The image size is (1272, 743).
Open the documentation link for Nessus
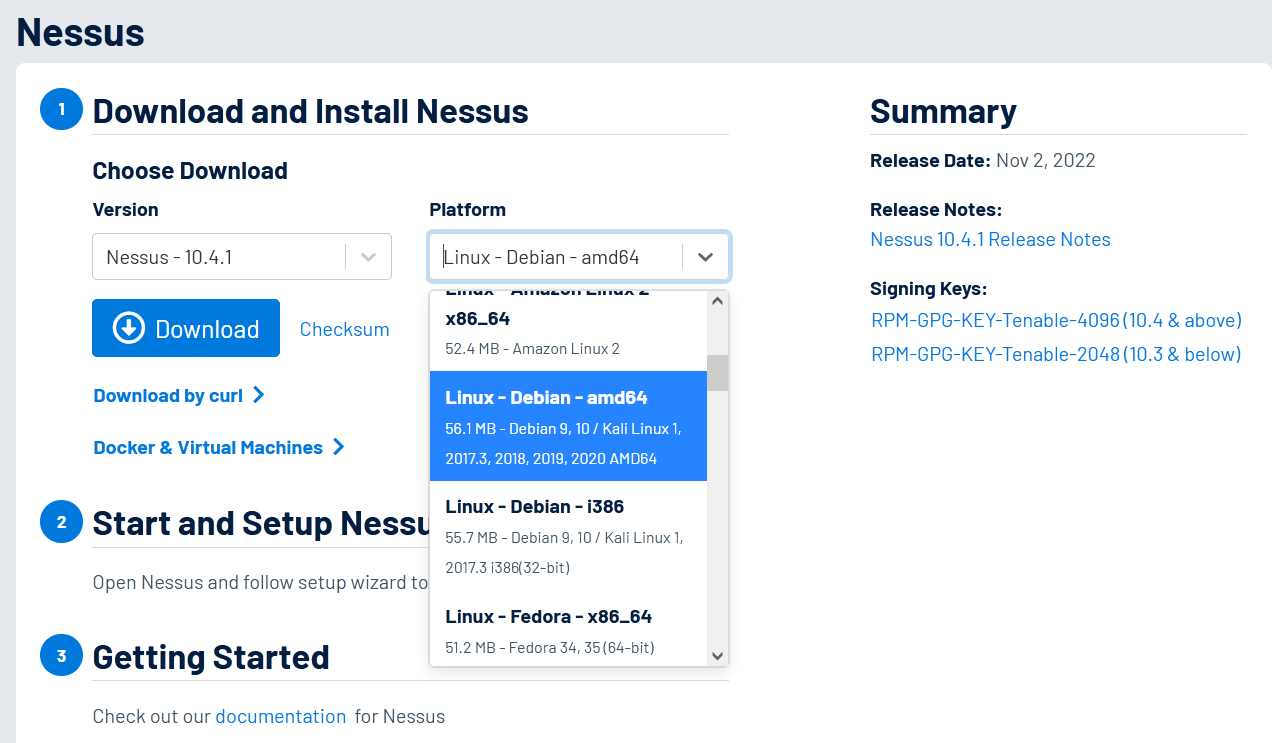[x=281, y=716]
